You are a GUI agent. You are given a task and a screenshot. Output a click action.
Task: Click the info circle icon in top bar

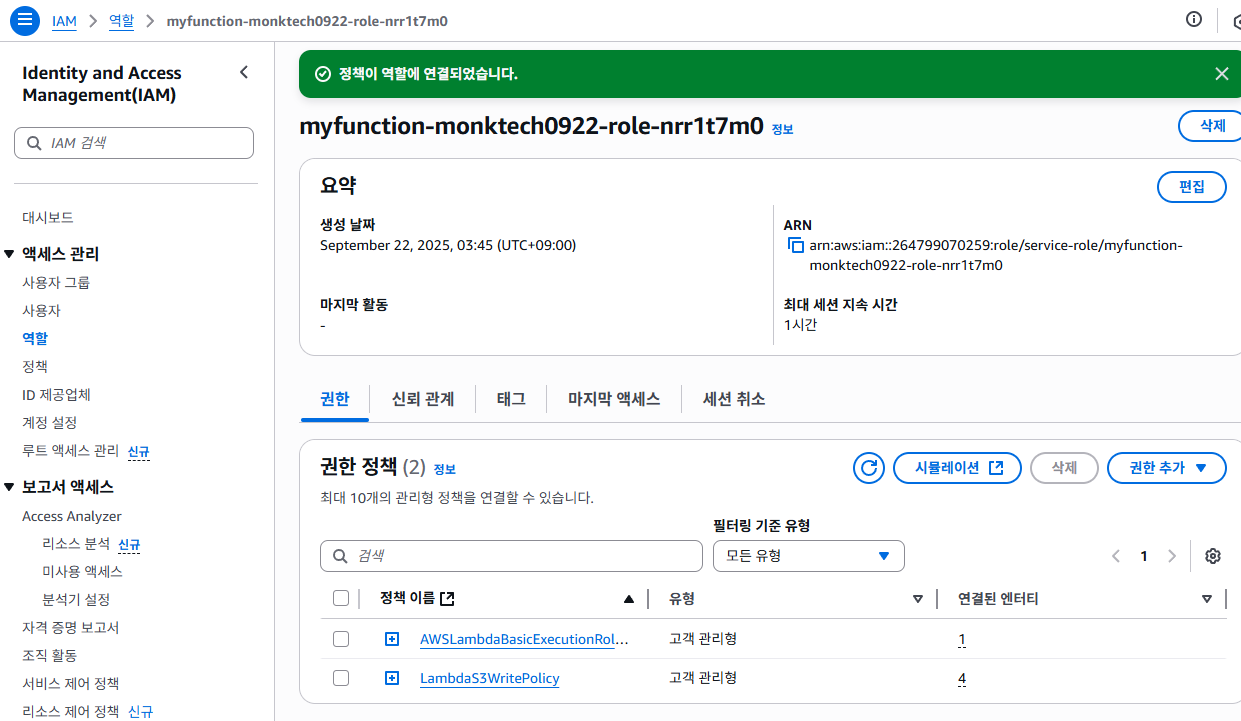[1194, 20]
